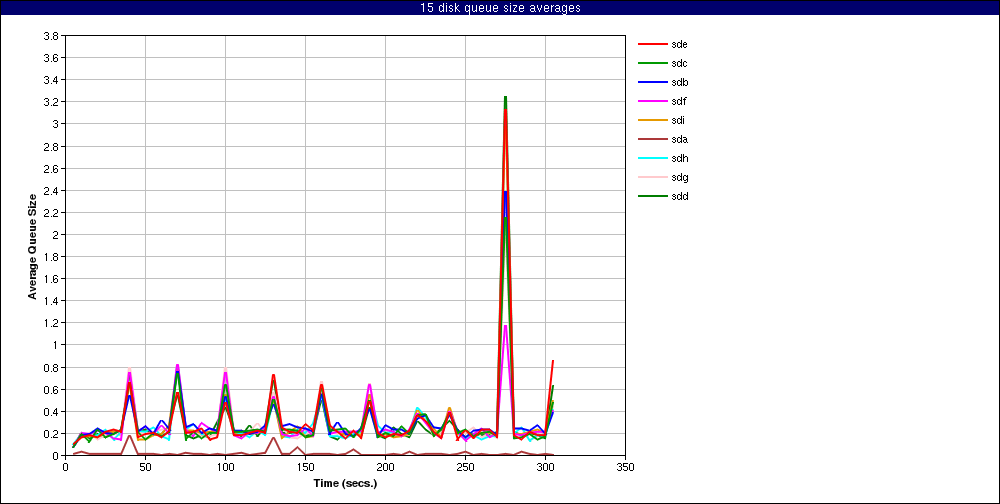This screenshot has height=504, width=1000.
Task: Click the '0.6' queue size tick label
Action: click(x=51, y=390)
